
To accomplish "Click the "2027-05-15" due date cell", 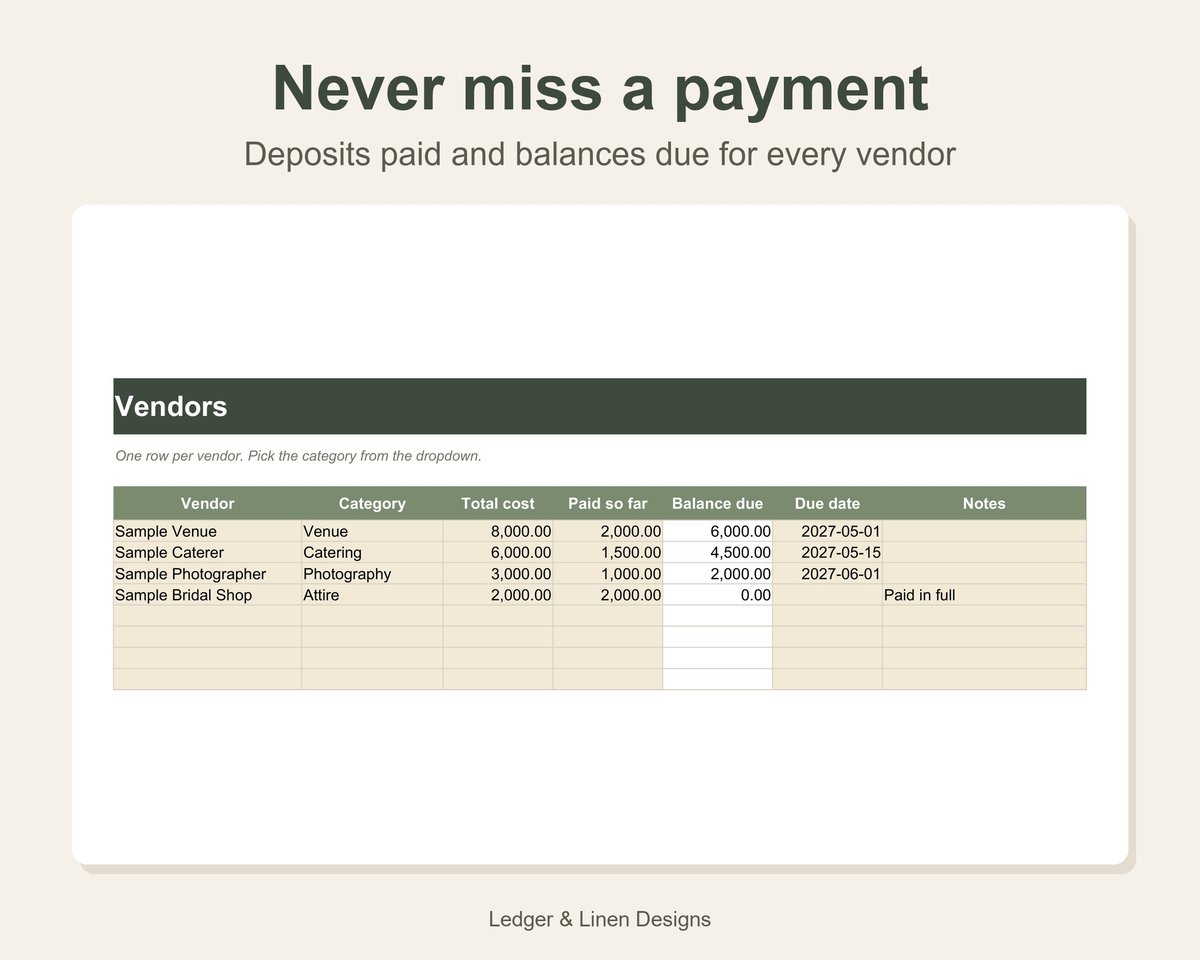I will [828, 552].
